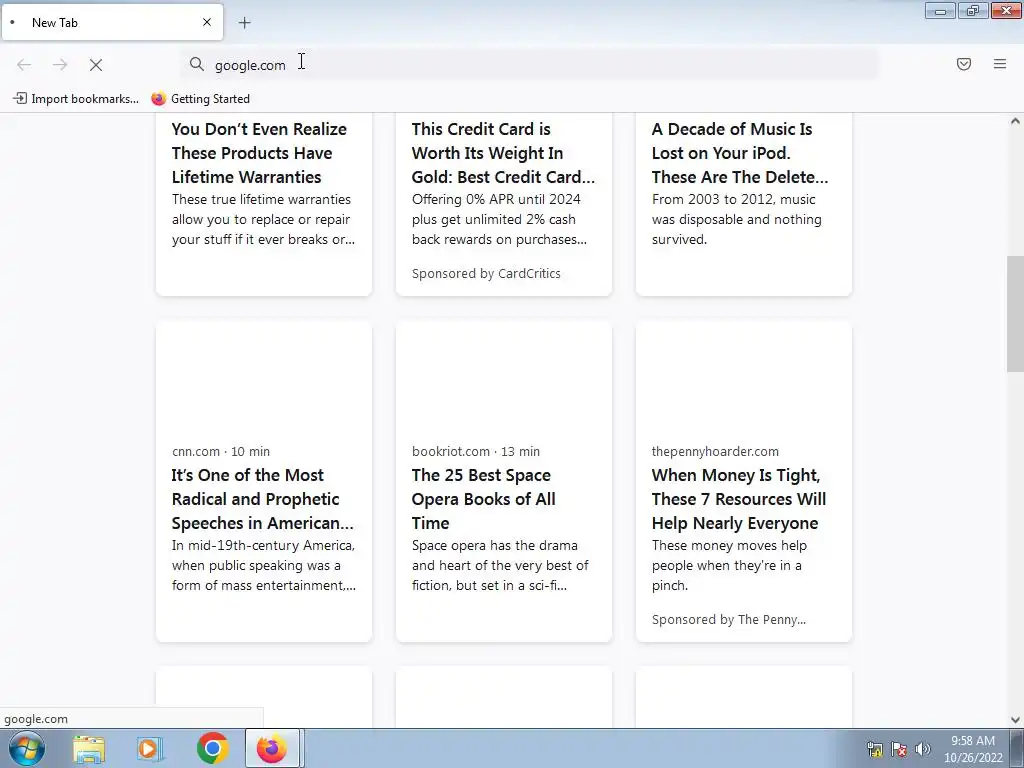Viewport: 1024px width, 768px height.
Task: Click the 'These true lifetime warranties' description text
Action: pos(263,219)
